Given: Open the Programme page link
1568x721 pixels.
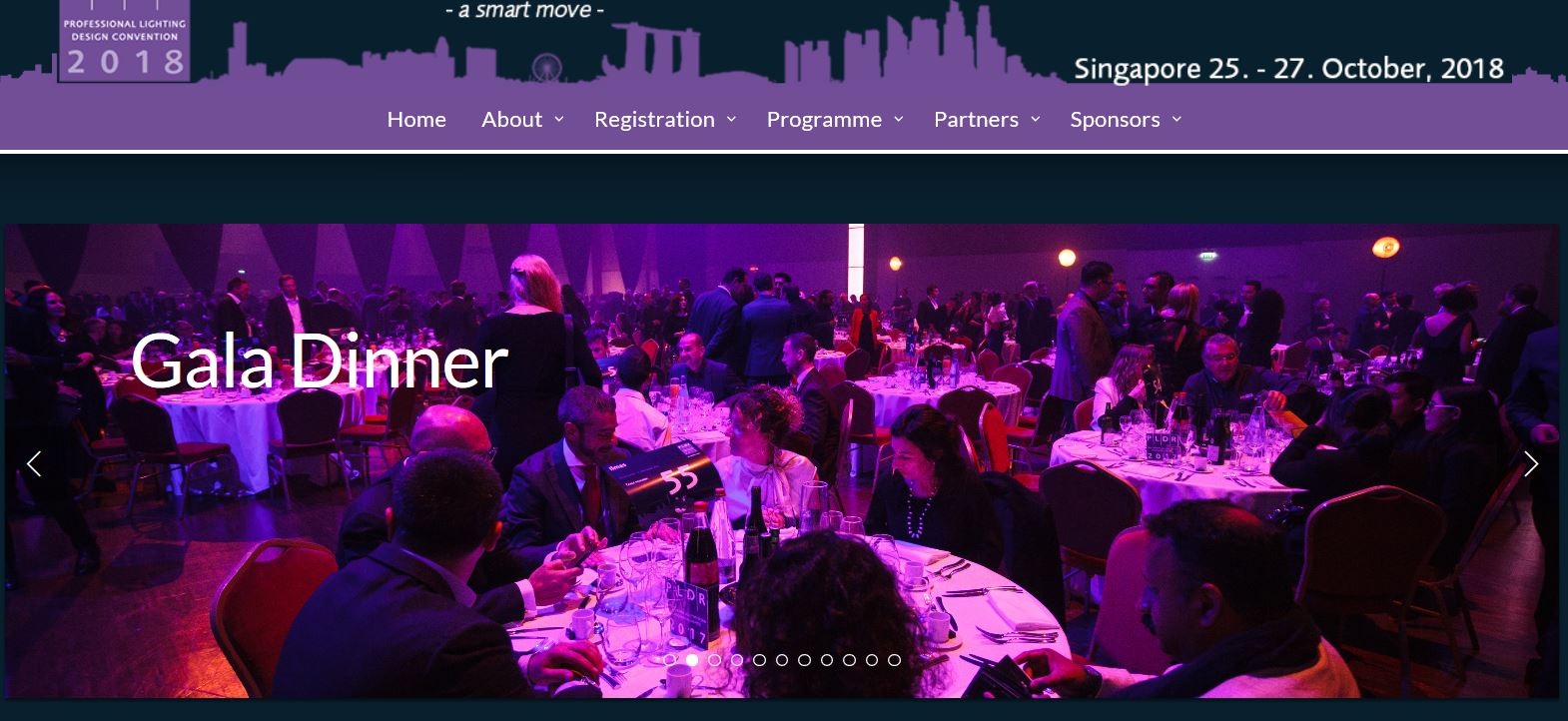Looking at the screenshot, I should pos(824,119).
